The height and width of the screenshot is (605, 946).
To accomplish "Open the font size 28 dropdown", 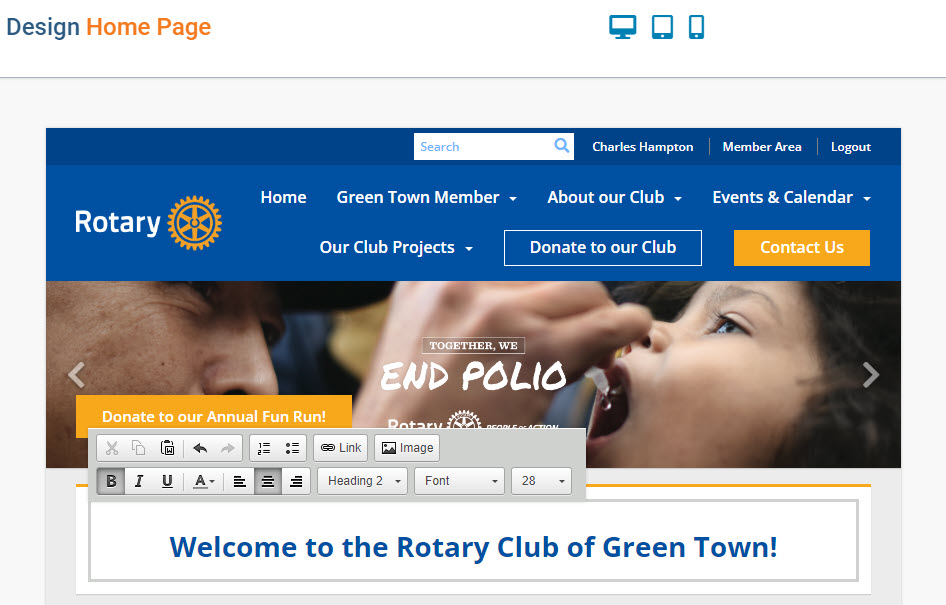I will pyautogui.click(x=541, y=481).
